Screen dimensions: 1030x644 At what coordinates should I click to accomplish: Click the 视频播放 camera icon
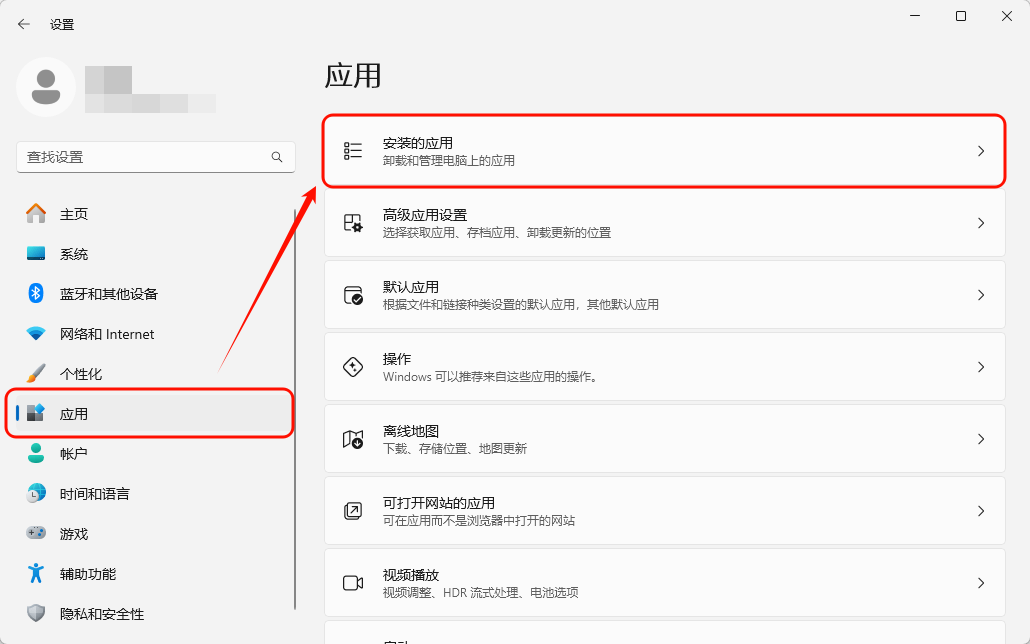(353, 583)
